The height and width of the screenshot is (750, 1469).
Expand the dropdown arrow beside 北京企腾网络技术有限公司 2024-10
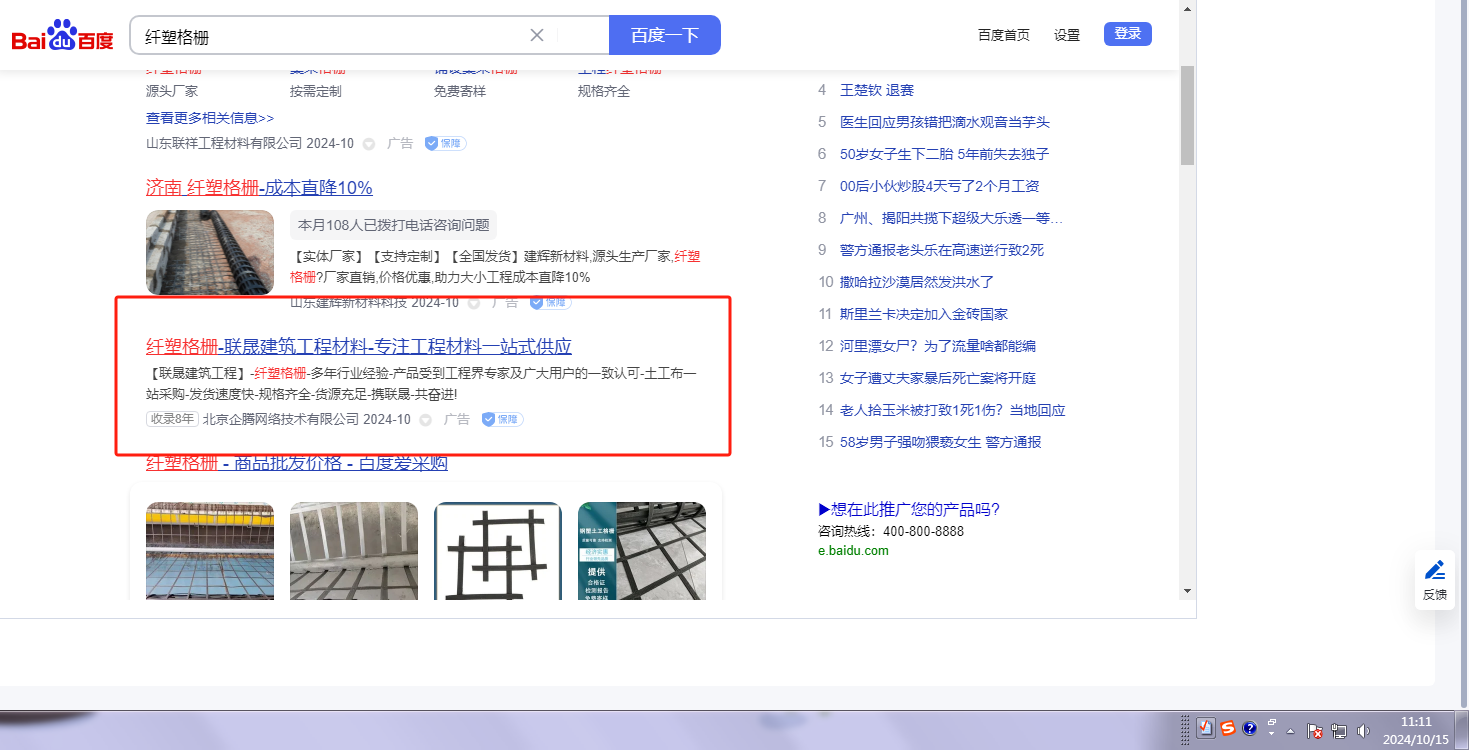[425, 420]
